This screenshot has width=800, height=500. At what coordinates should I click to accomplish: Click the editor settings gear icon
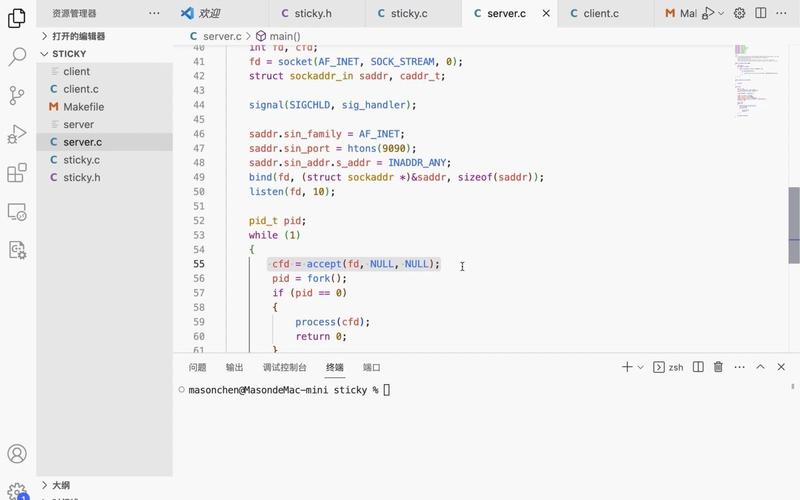(739, 13)
